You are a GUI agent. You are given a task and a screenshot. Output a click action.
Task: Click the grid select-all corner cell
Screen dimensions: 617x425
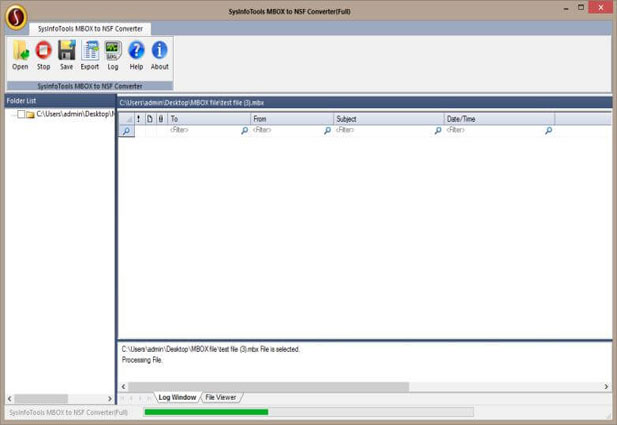(x=126, y=119)
